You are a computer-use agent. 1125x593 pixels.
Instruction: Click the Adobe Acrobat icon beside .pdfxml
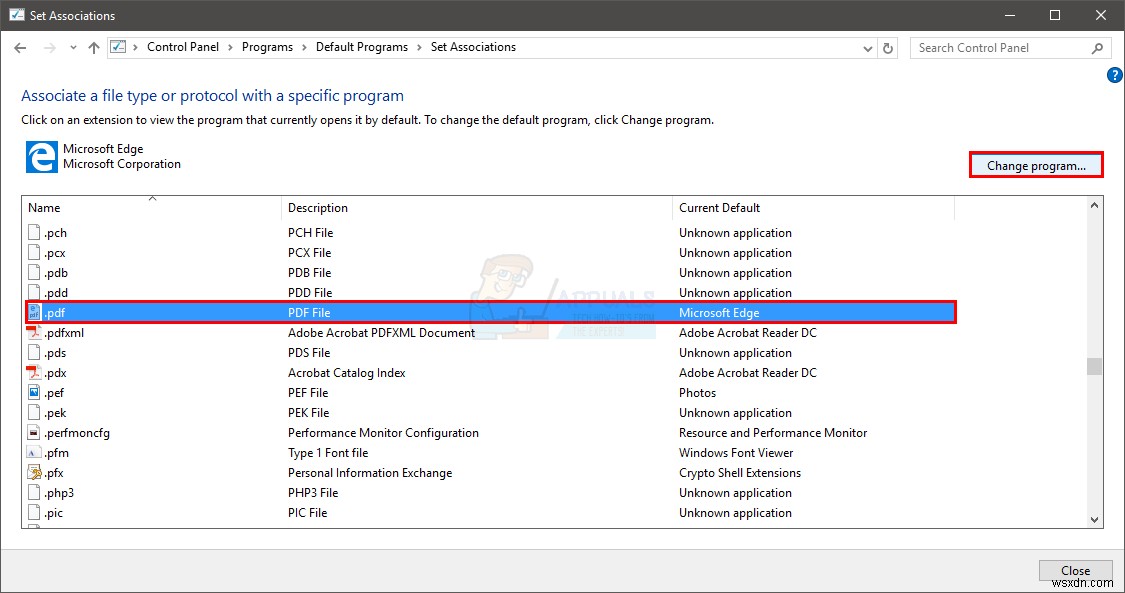point(33,332)
